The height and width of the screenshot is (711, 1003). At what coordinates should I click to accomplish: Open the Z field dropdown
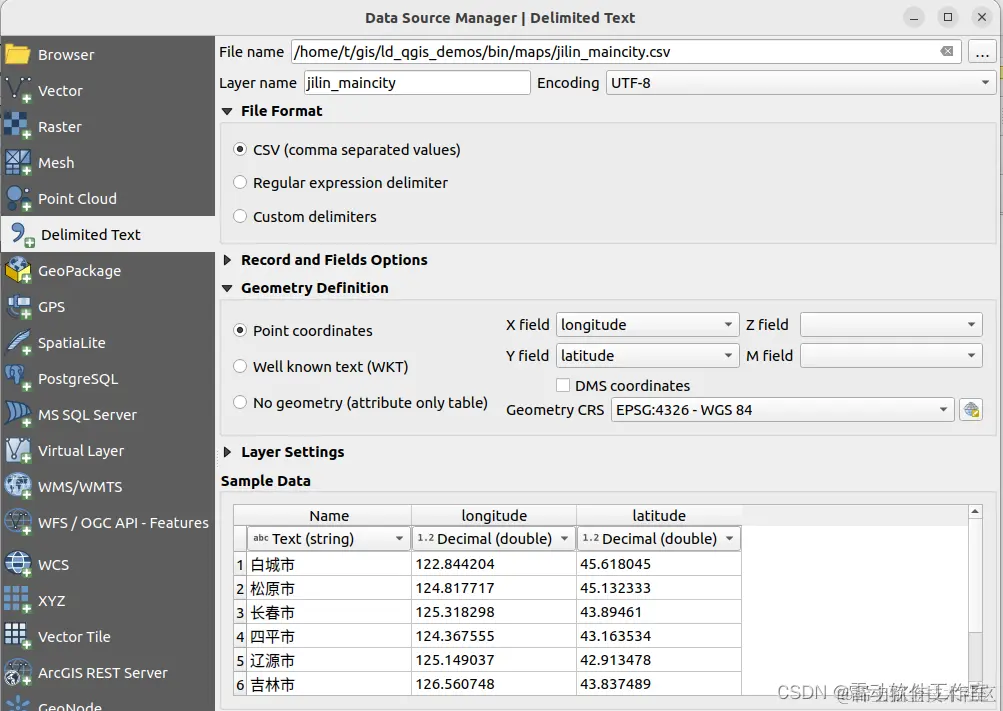pyautogui.click(x=891, y=324)
